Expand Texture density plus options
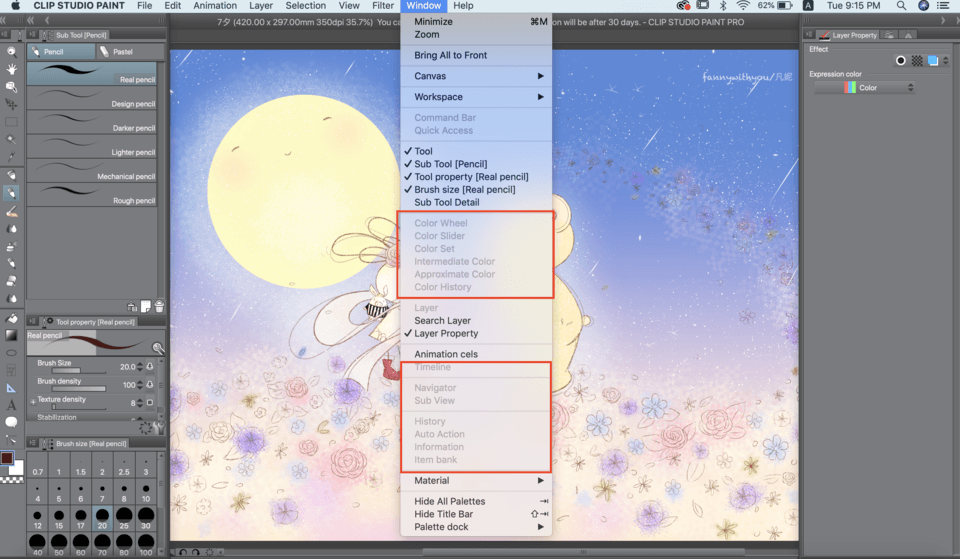This screenshot has height=559, width=960. click(33, 402)
